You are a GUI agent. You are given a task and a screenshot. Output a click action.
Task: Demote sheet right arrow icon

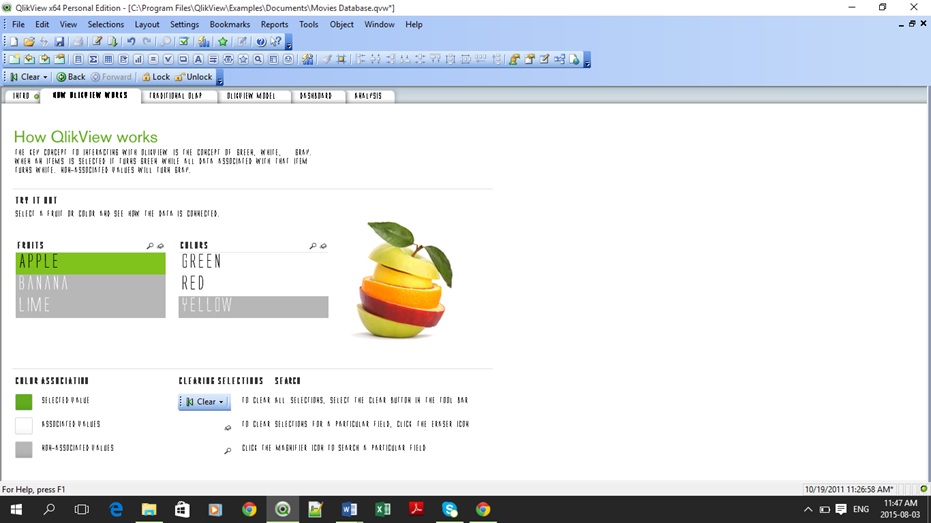[45, 59]
